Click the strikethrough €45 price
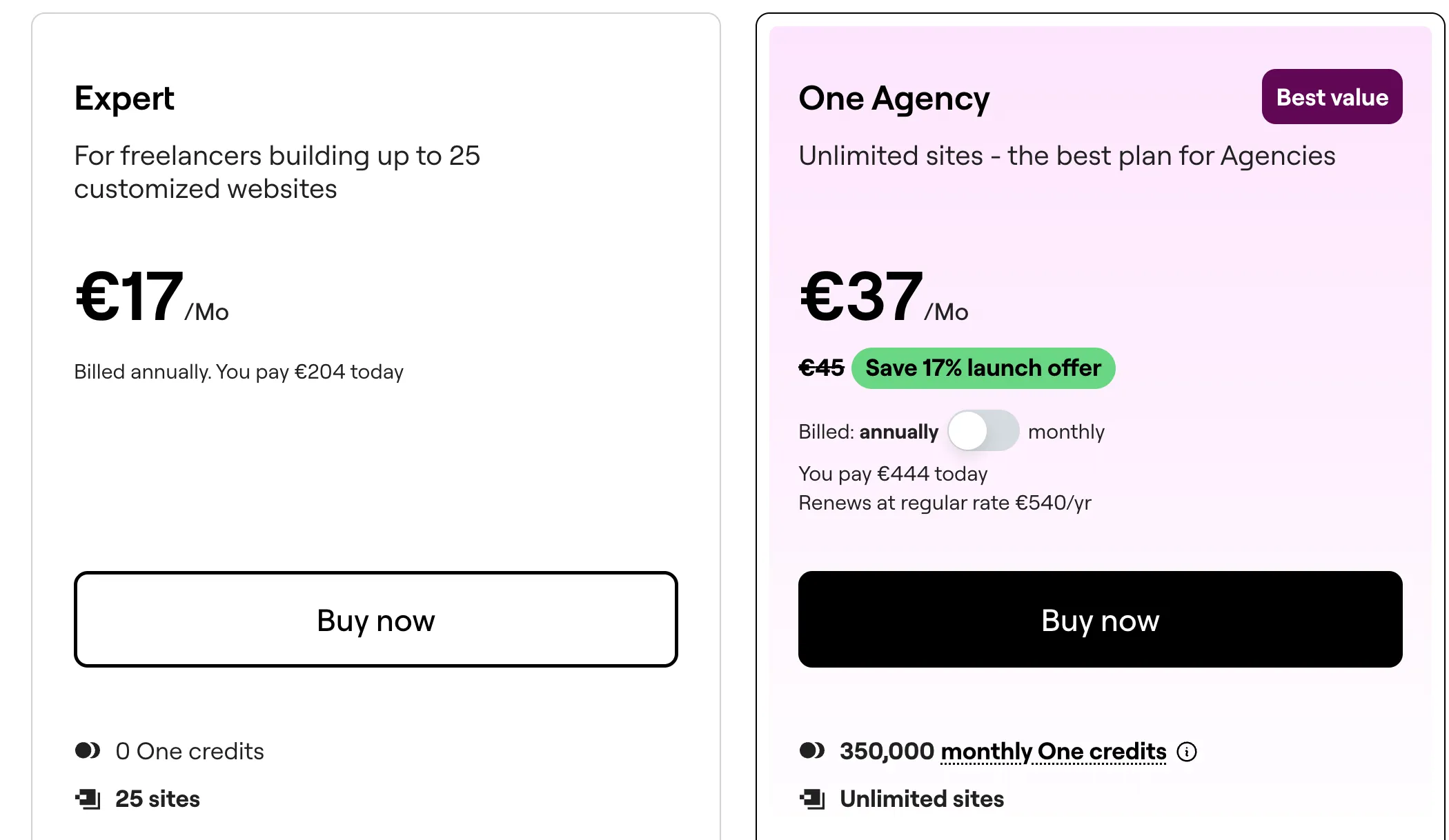Screen dimensions: 1449x840 click(x=821, y=368)
